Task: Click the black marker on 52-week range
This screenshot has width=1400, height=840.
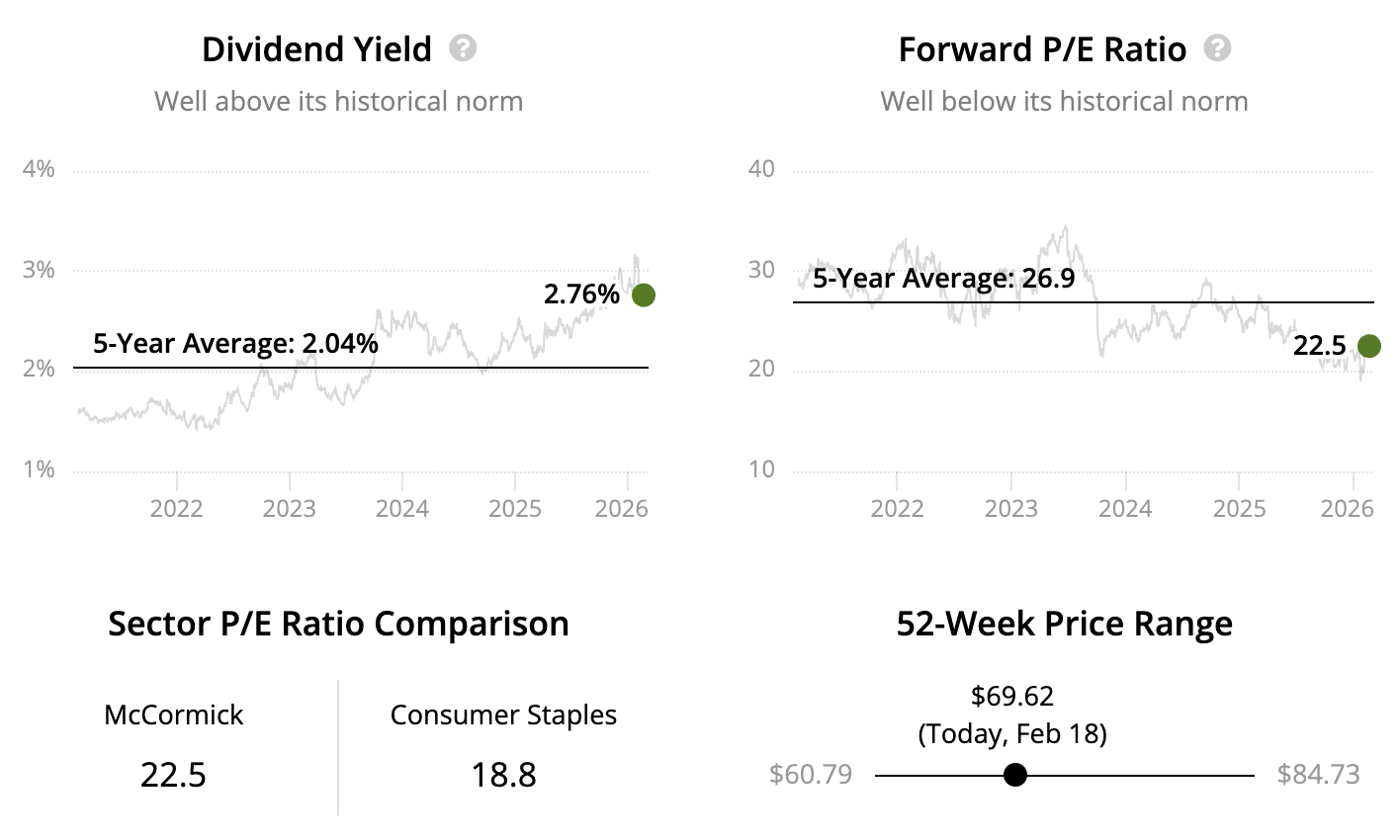Action: point(1014,775)
